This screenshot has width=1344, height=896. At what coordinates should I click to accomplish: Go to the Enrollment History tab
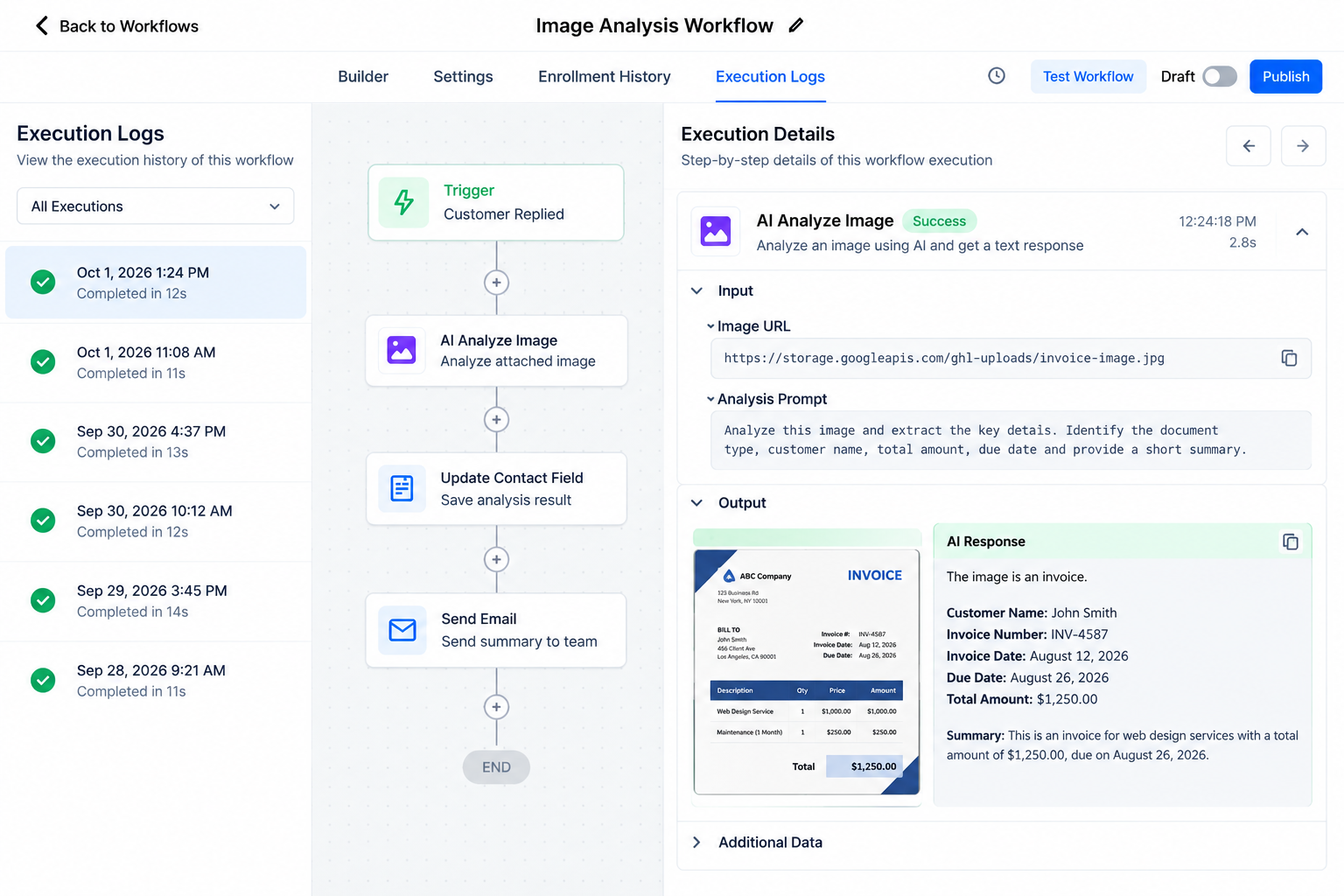point(605,76)
